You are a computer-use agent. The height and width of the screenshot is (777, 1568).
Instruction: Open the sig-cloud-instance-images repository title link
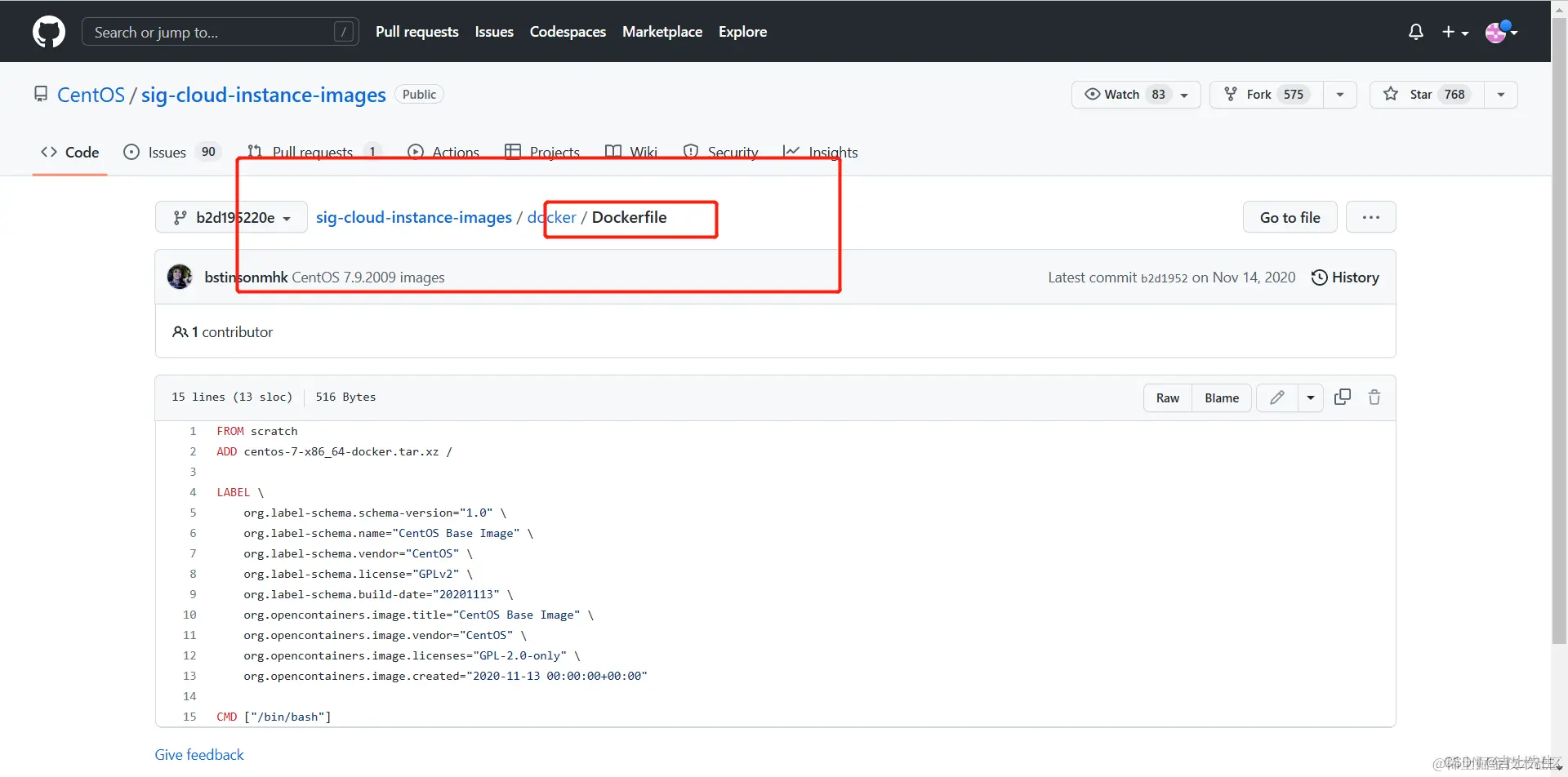point(263,95)
